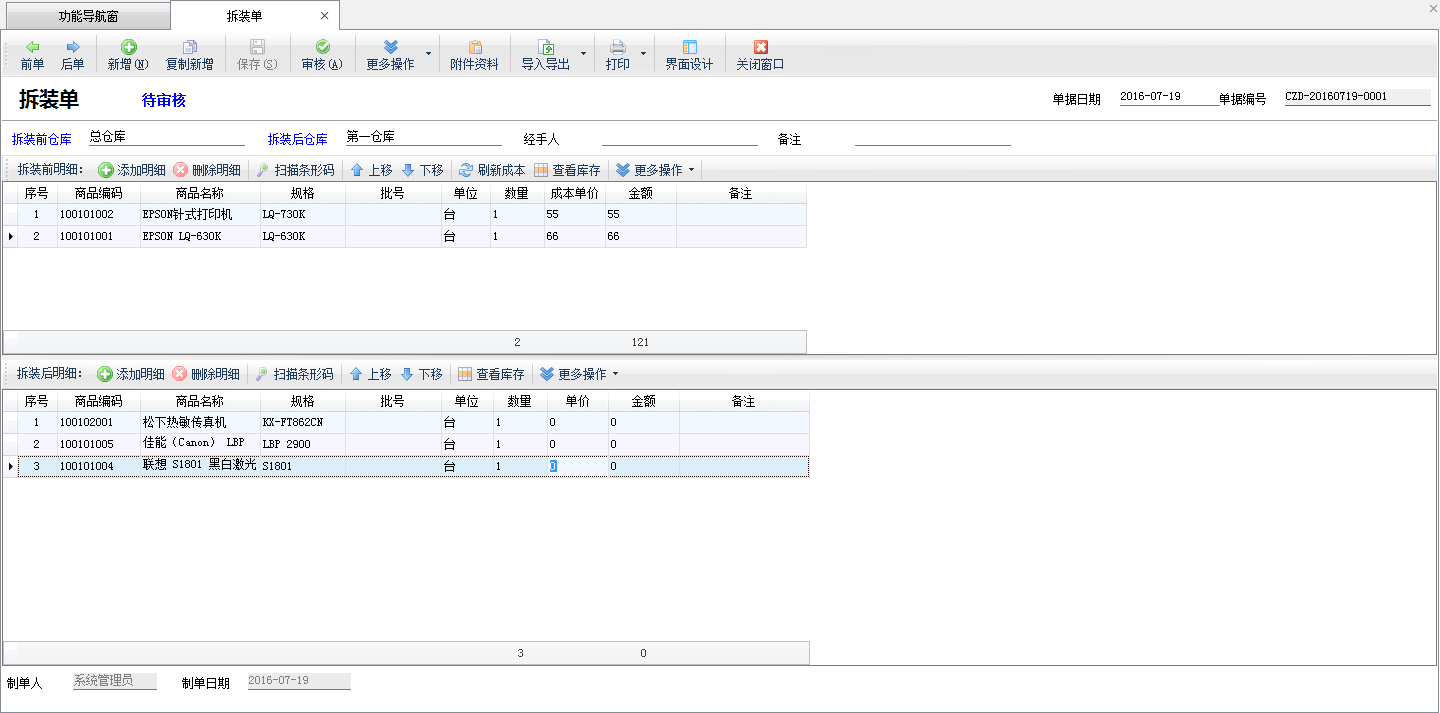Open 附件资料 attachments
This screenshot has width=1440, height=713.
pyautogui.click(x=474, y=55)
